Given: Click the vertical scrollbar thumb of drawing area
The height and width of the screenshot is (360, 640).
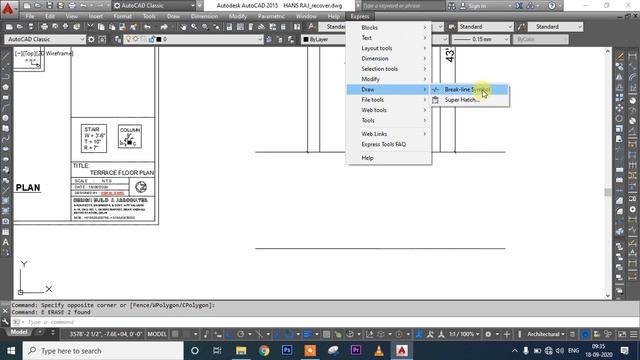Looking at the screenshot, I should (x=607, y=192).
